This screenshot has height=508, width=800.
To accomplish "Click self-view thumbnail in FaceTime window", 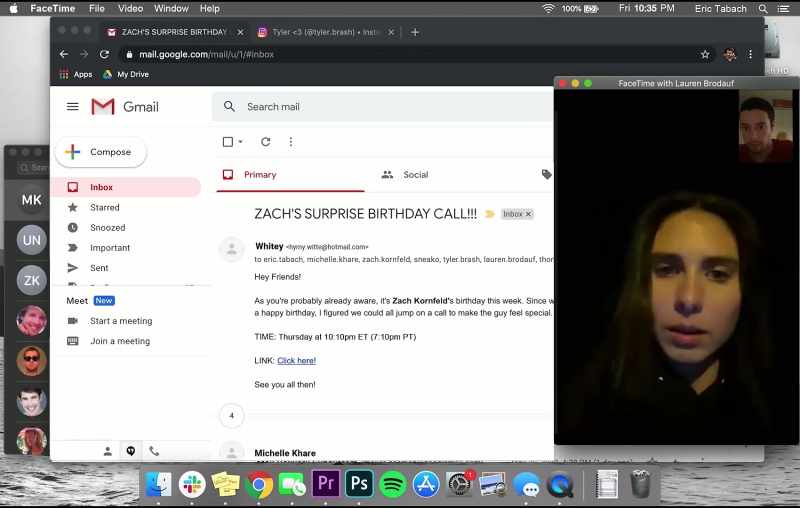I will [x=766, y=127].
